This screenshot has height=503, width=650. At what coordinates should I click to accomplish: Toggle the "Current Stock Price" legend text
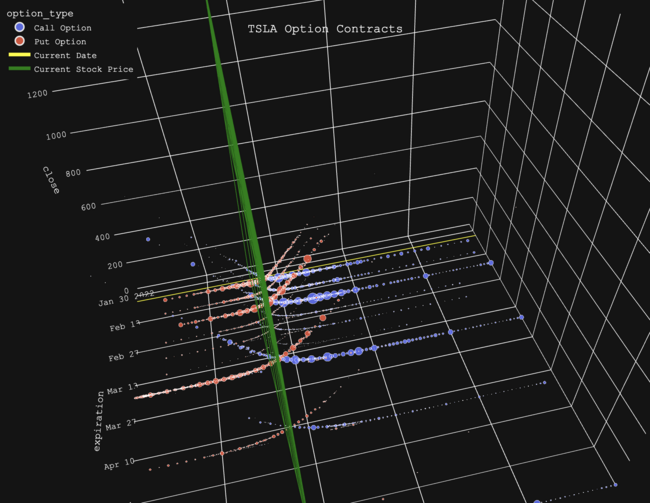(83, 70)
